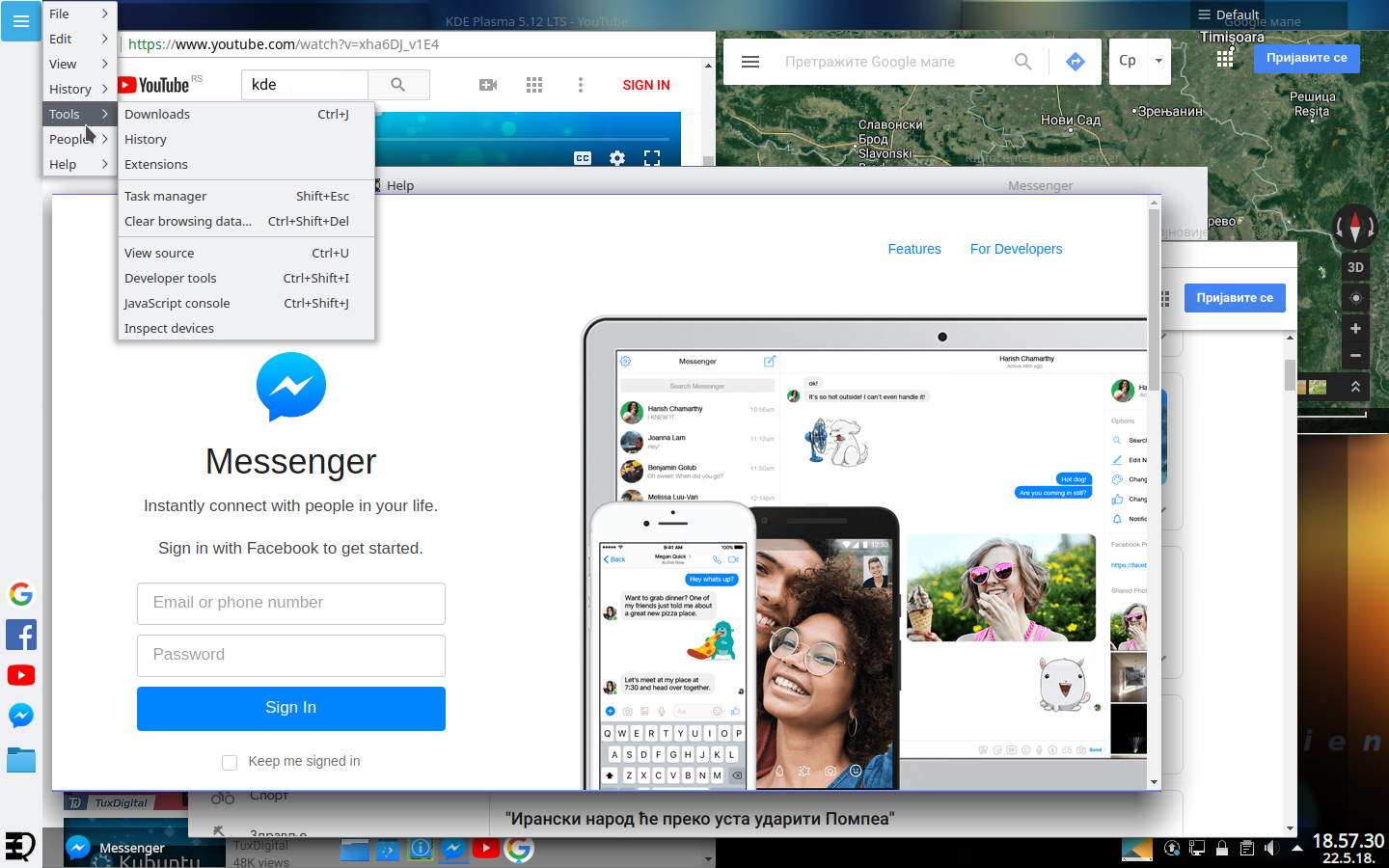Click the blue Sign In button

291,709
